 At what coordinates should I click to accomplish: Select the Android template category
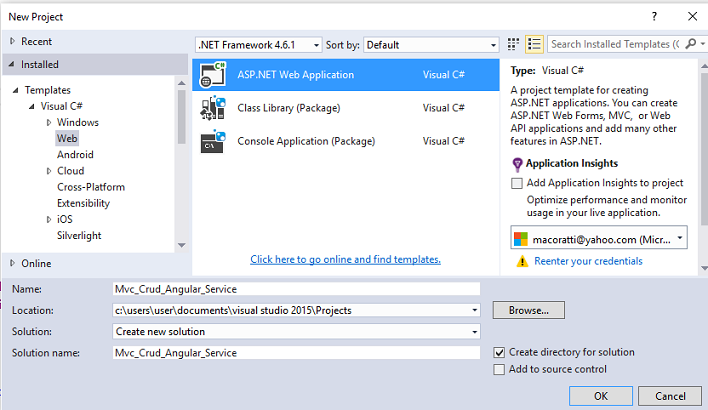click(x=75, y=154)
